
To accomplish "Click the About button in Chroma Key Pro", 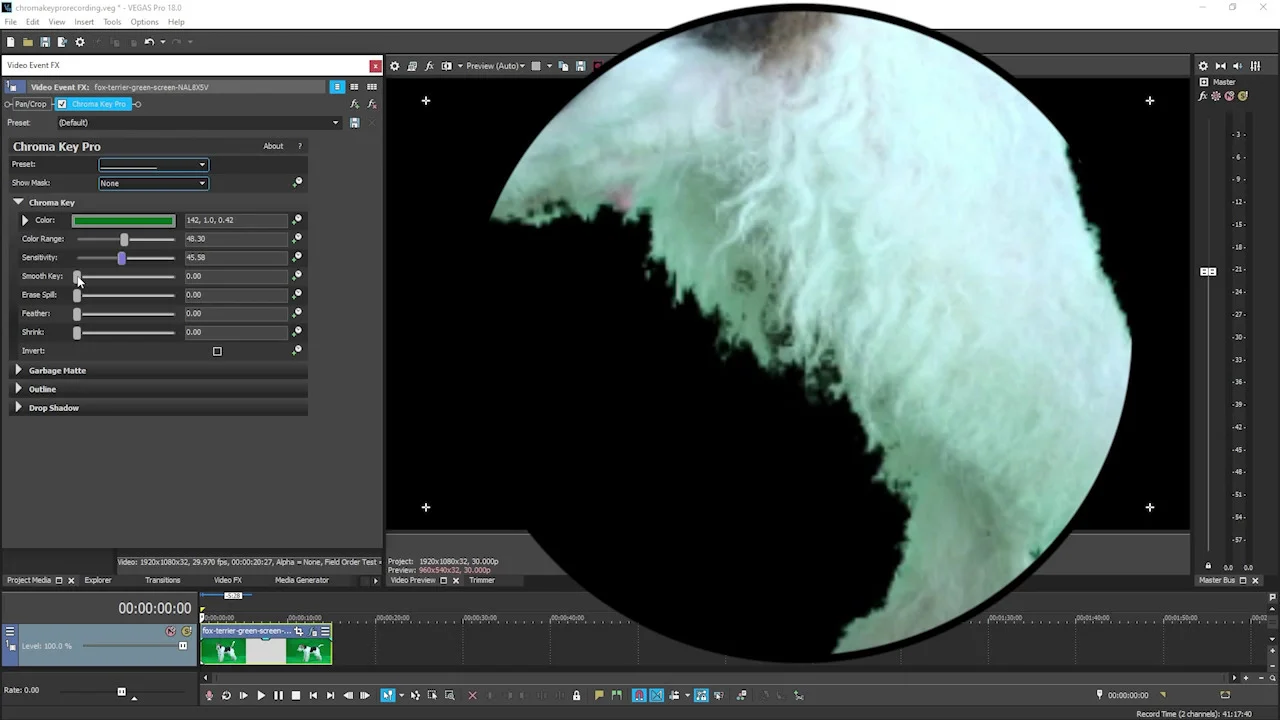I will click(273, 146).
